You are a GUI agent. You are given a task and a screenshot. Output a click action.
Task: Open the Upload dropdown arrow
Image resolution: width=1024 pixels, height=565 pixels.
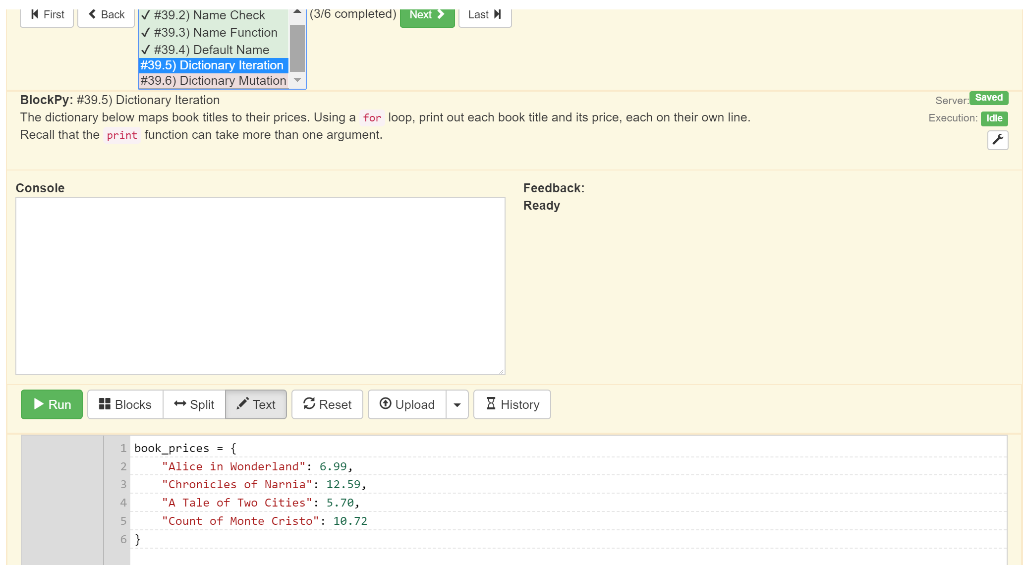tap(457, 404)
